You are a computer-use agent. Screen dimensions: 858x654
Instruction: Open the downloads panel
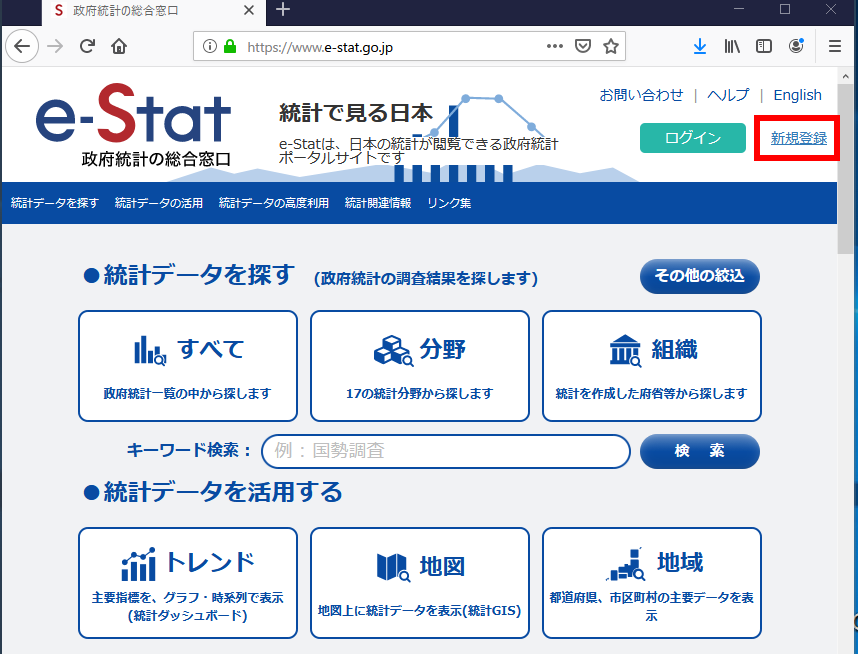(x=699, y=47)
